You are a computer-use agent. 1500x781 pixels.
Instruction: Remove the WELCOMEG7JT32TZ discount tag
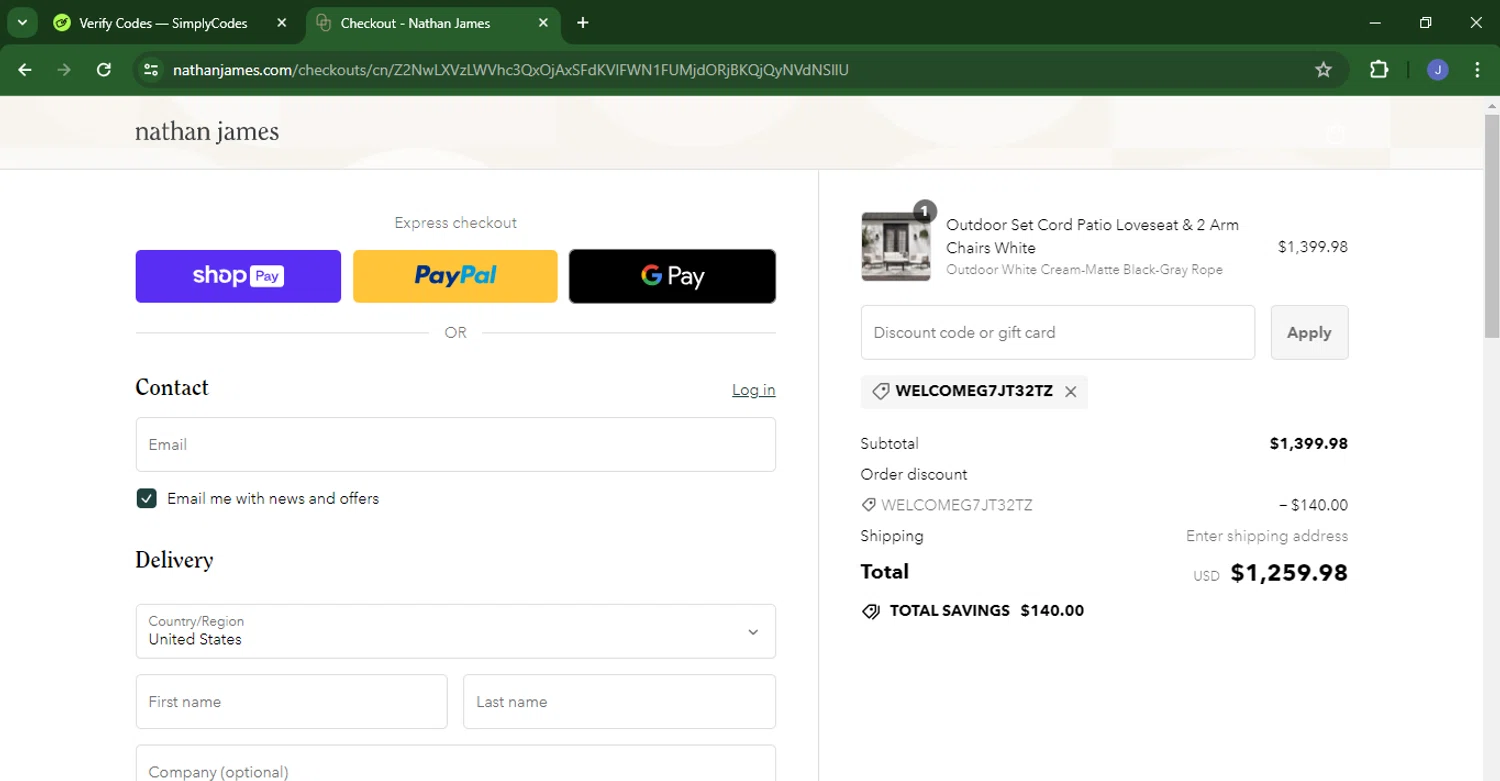(x=1071, y=392)
